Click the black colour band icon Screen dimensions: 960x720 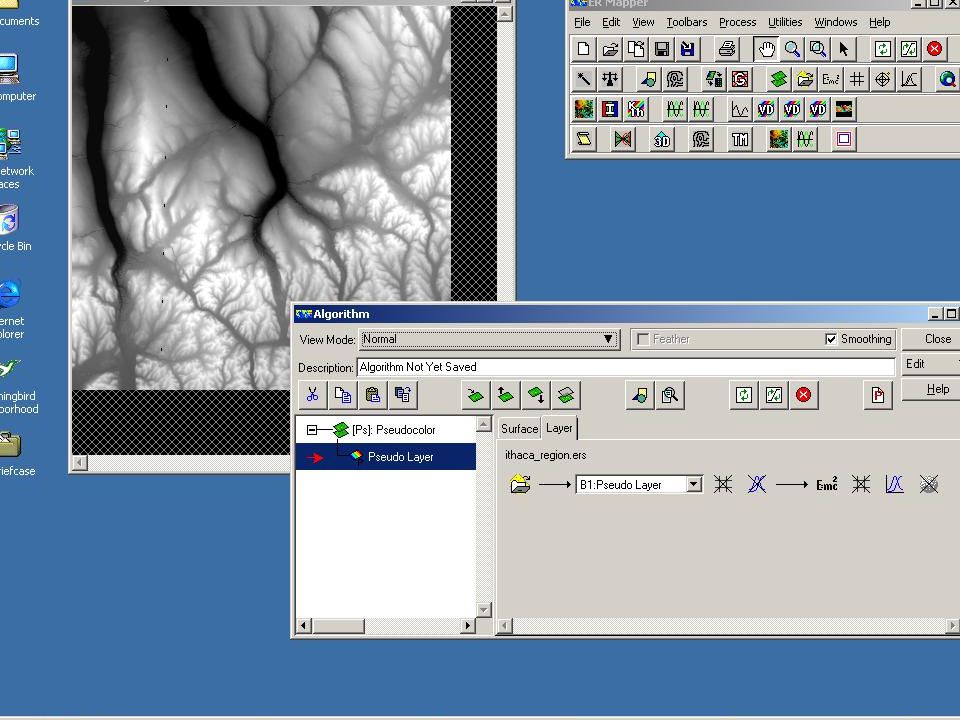(x=844, y=109)
